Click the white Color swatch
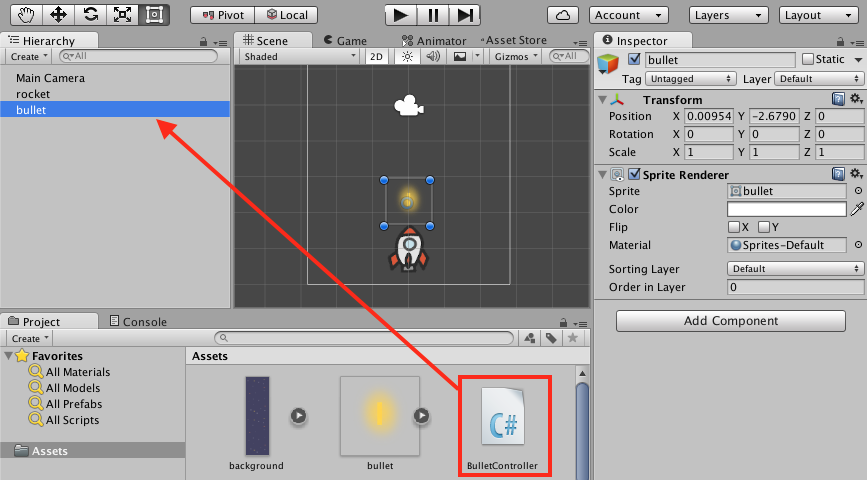The height and width of the screenshot is (480, 867). pyautogui.click(x=786, y=209)
